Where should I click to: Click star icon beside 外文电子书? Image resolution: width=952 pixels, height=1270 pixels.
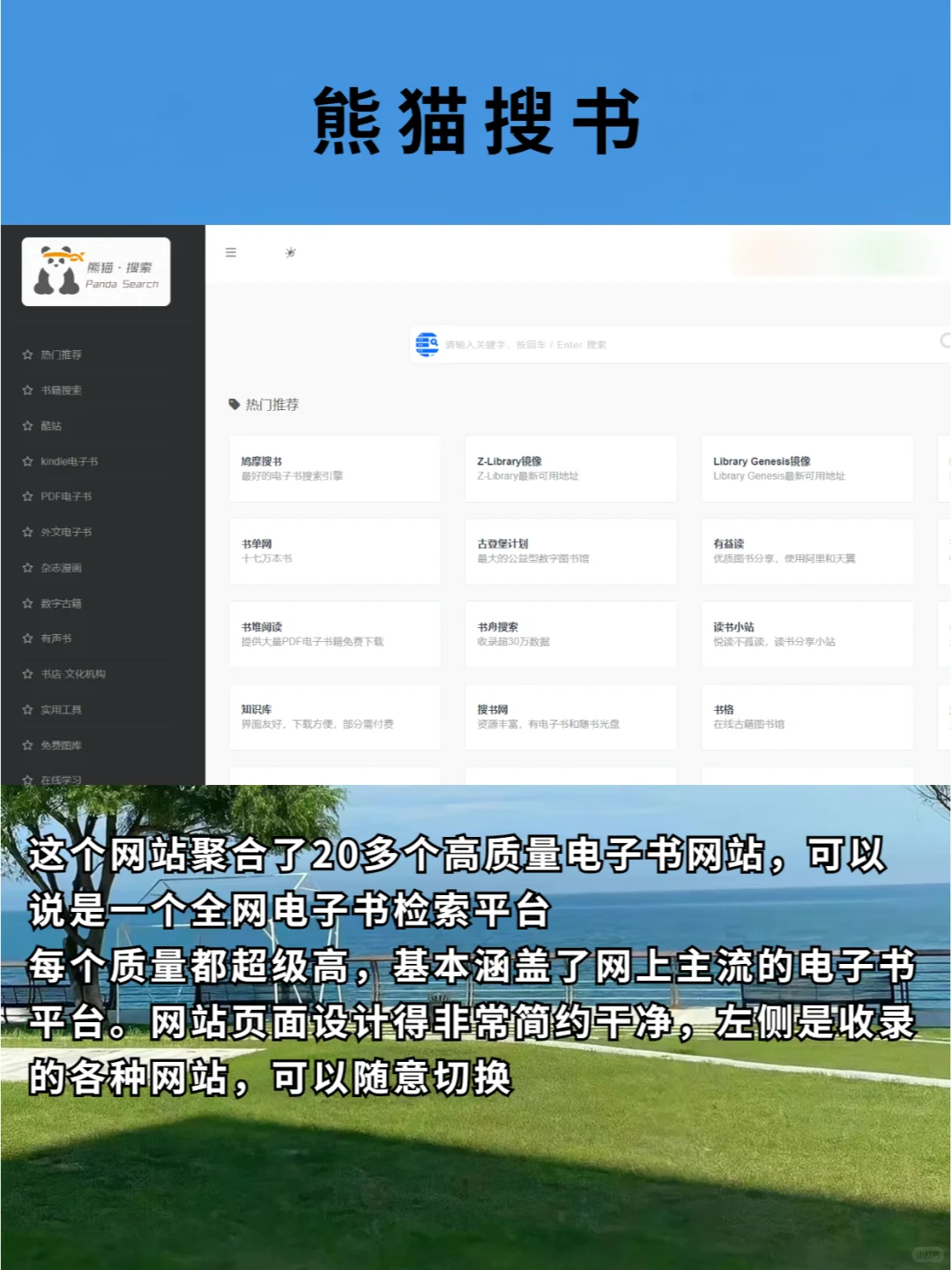pos(27,532)
